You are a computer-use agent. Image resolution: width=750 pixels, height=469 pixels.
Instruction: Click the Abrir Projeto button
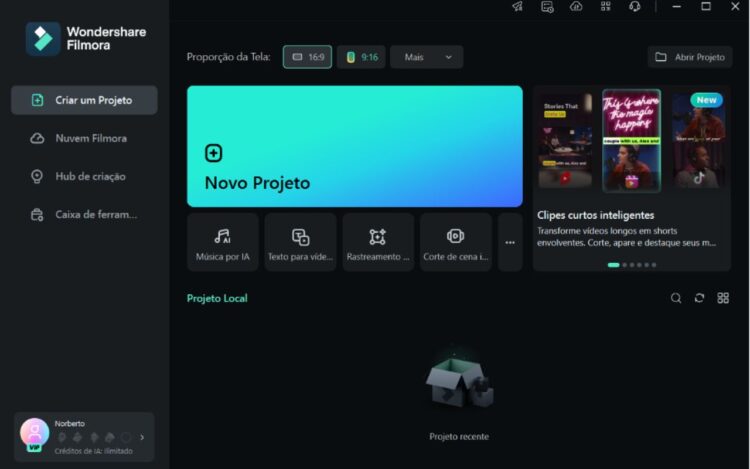click(690, 57)
